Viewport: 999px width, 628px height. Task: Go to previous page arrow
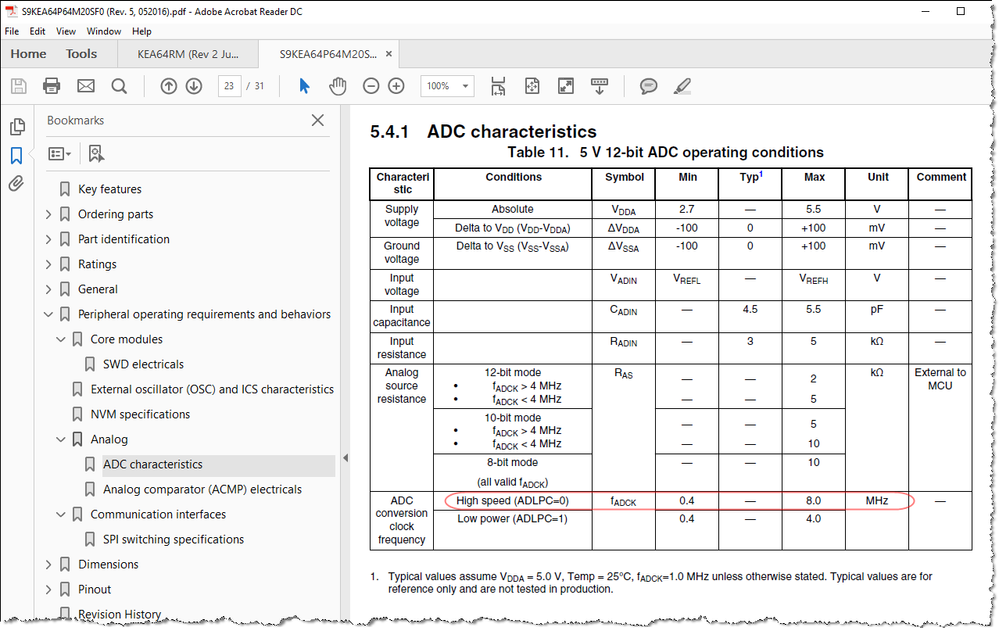[x=168, y=86]
